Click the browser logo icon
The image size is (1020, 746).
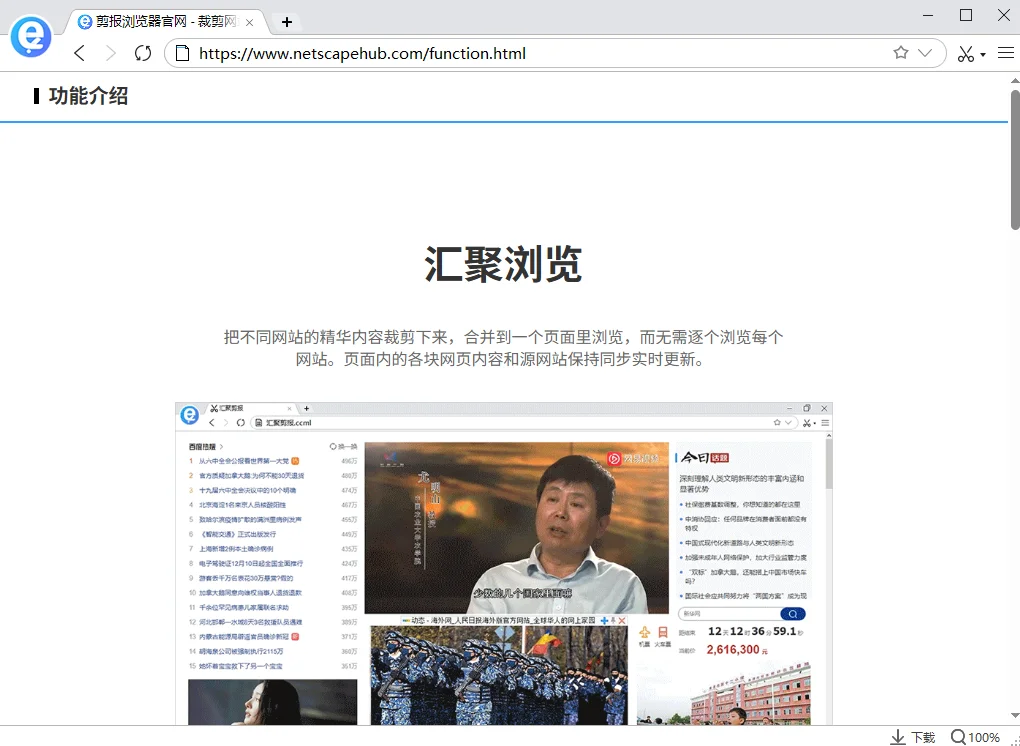point(31,36)
